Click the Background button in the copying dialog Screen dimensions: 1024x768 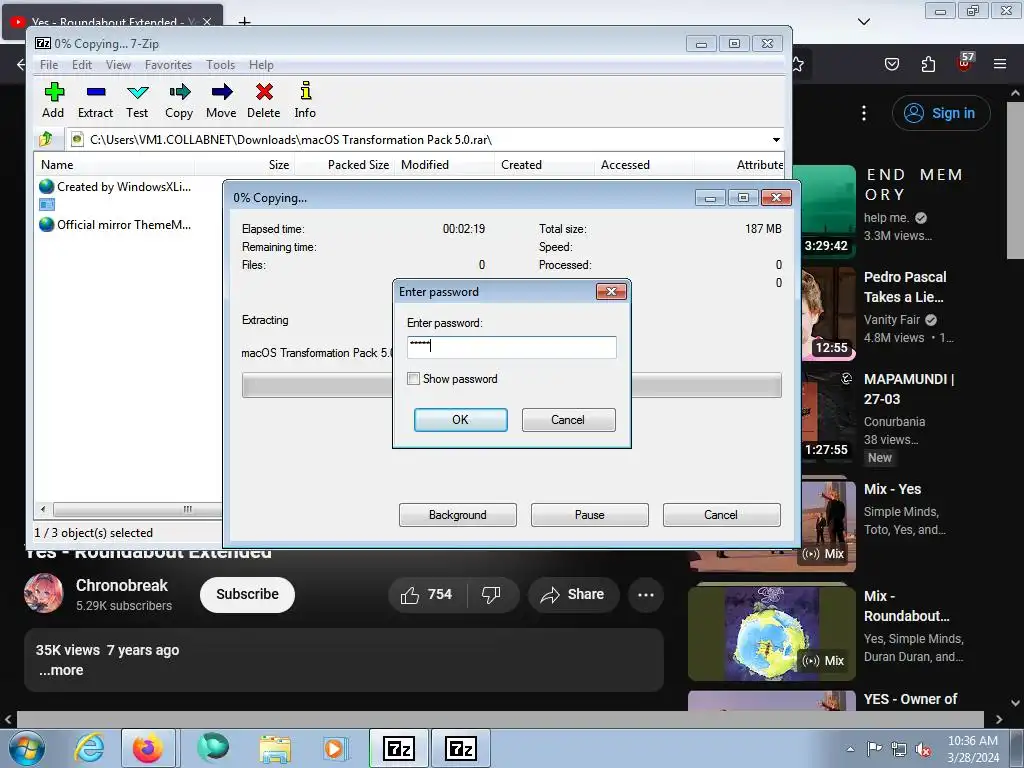pos(458,515)
